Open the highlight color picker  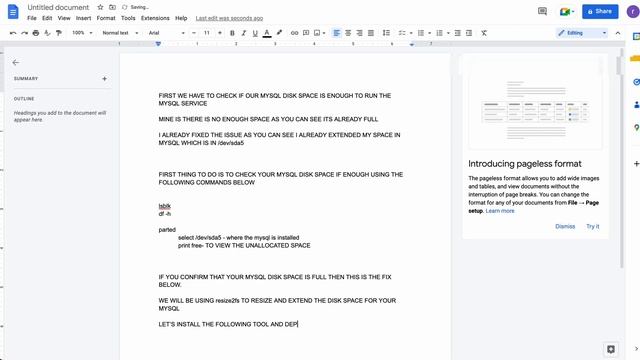279,33
